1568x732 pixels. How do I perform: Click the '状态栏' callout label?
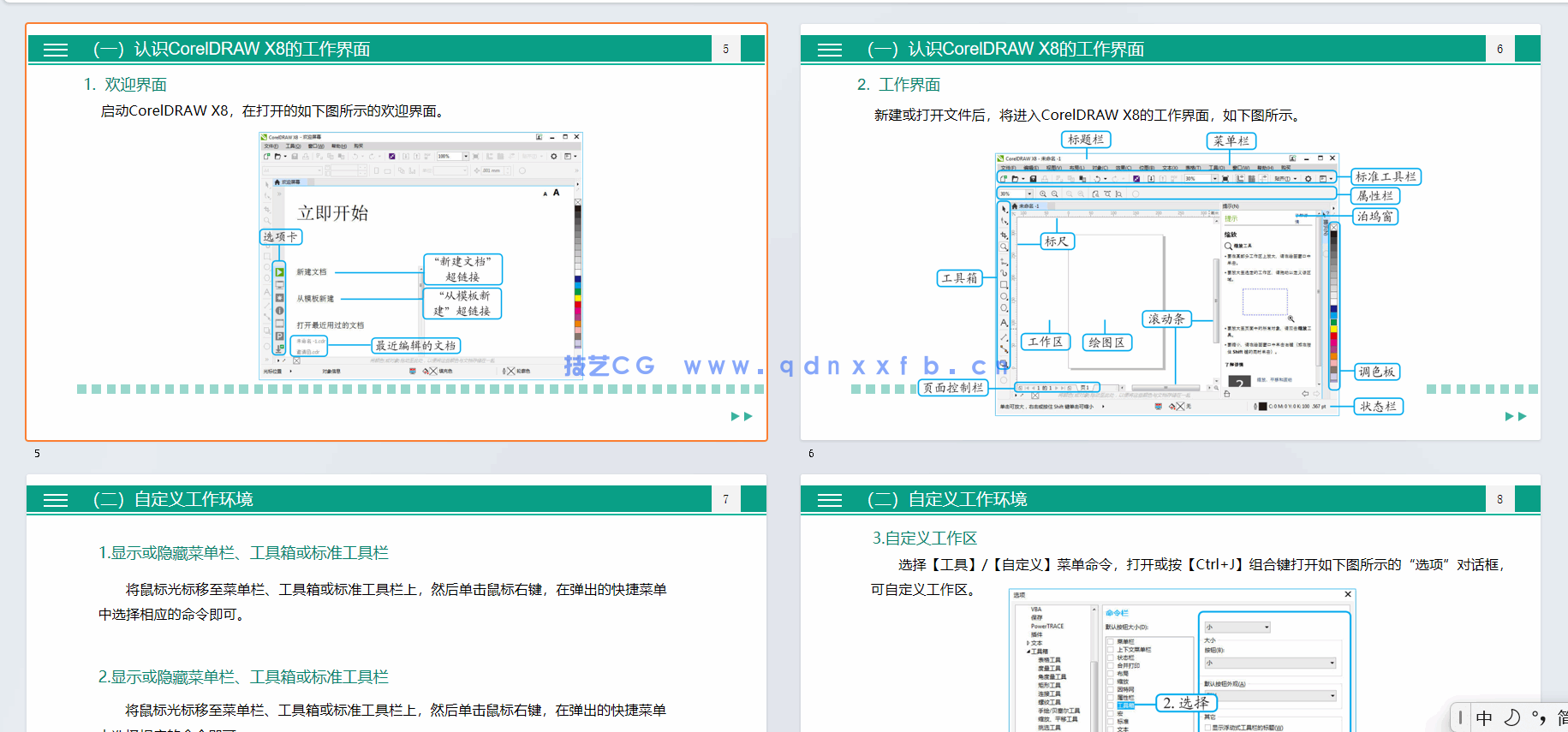1378,407
